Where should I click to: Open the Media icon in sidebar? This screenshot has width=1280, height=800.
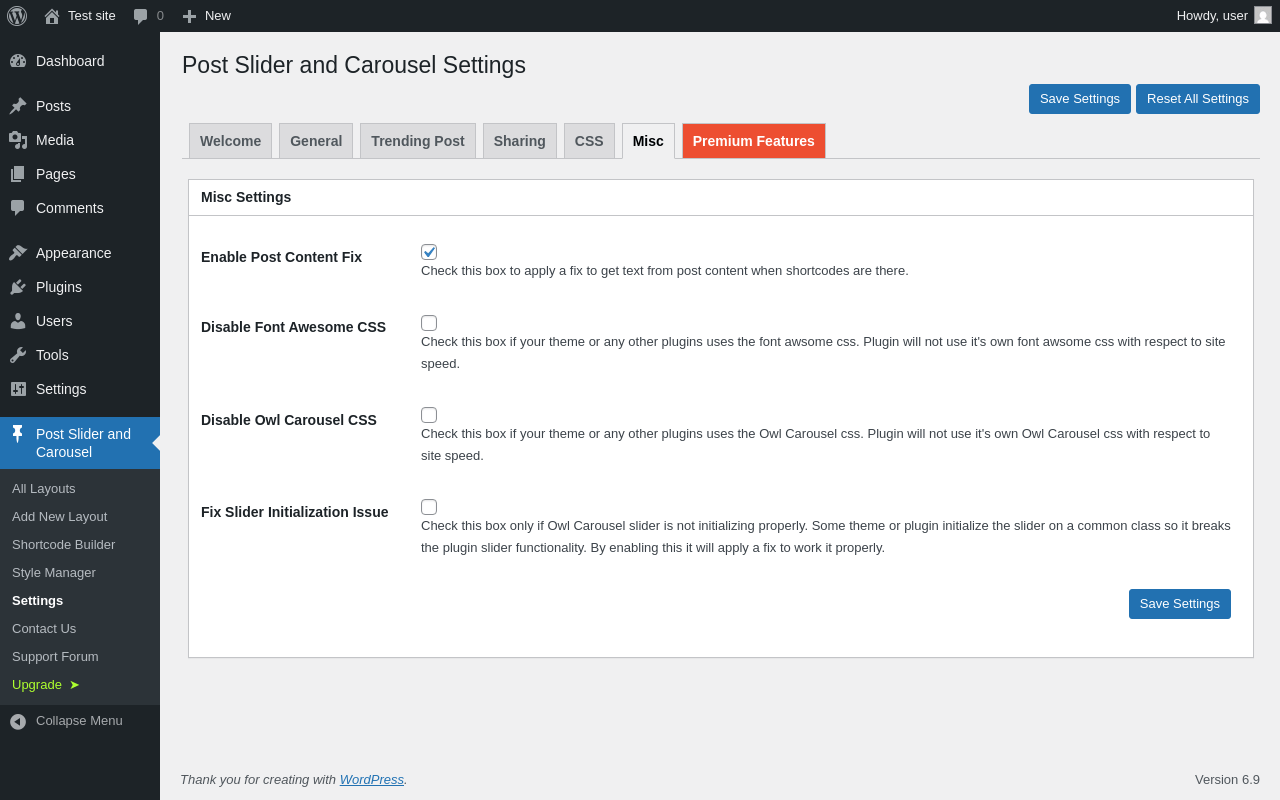tap(18, 140)
